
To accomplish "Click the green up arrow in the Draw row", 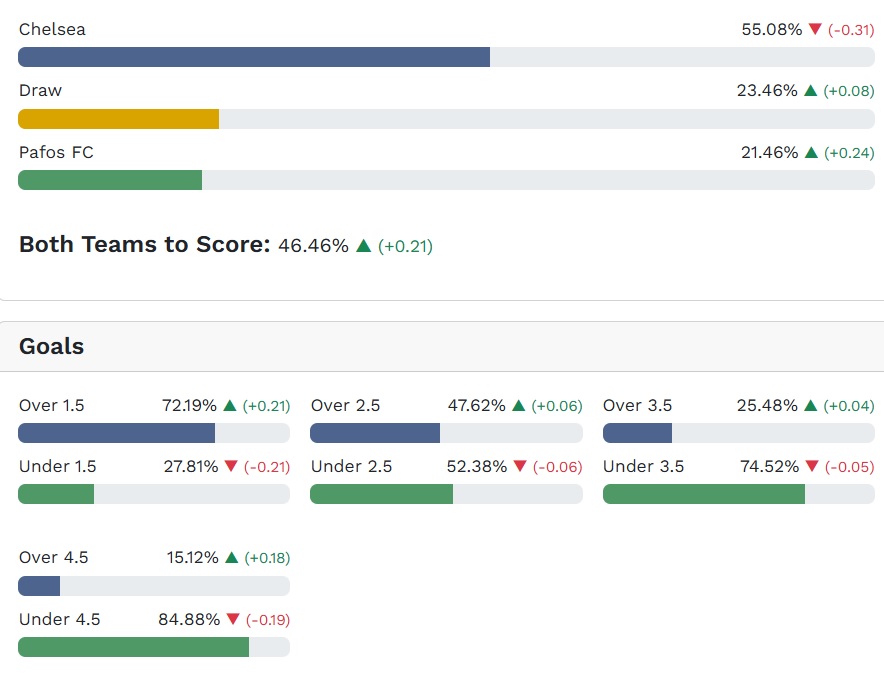I will [811, 91].
